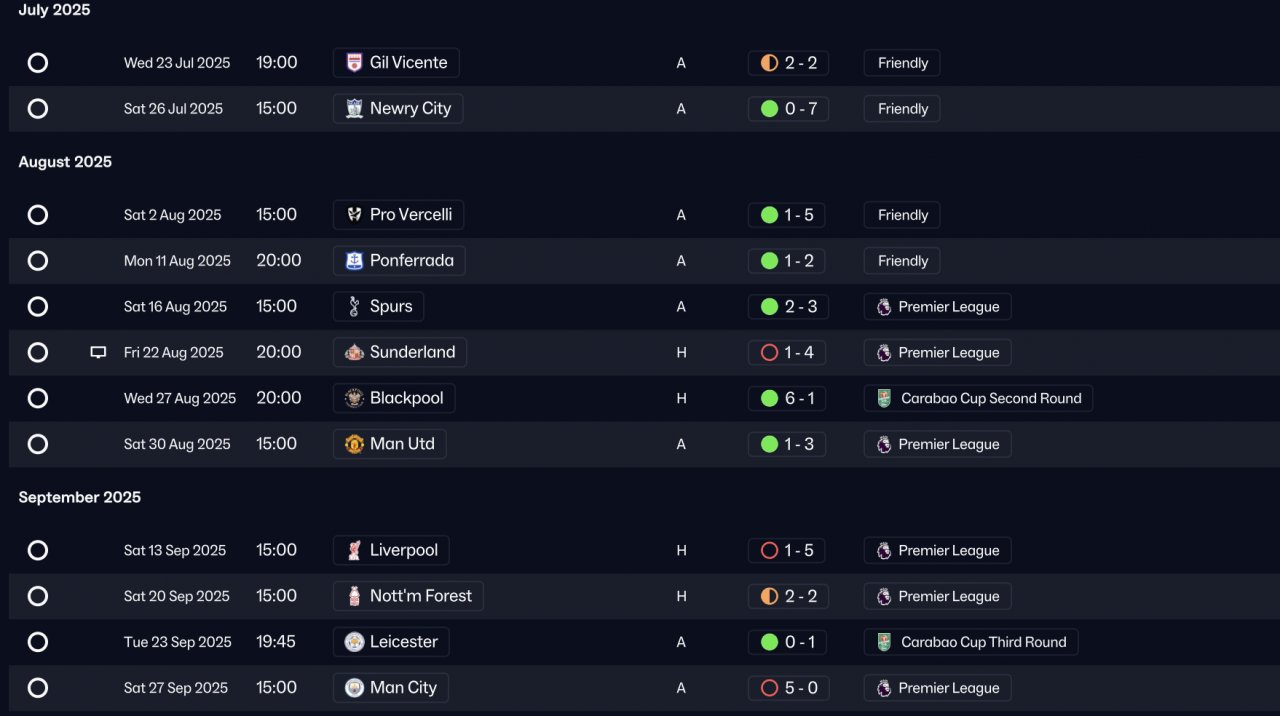Screen dimensions: 1280x716
Task: Click Premier League logo on Spurs fixture
Action: point(884,307)
